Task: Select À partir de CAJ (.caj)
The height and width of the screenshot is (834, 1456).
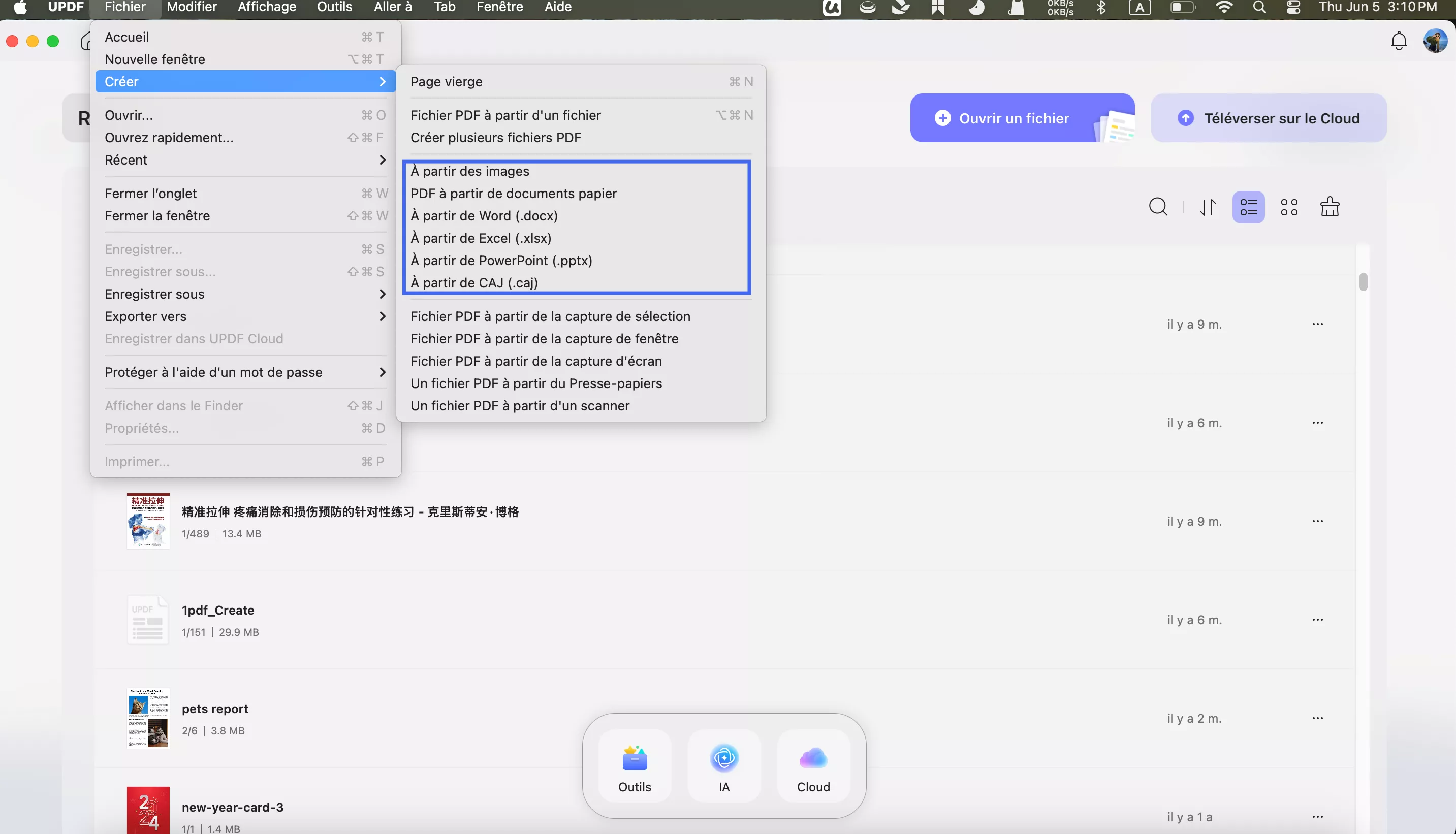Action: (x=581, y=283)
